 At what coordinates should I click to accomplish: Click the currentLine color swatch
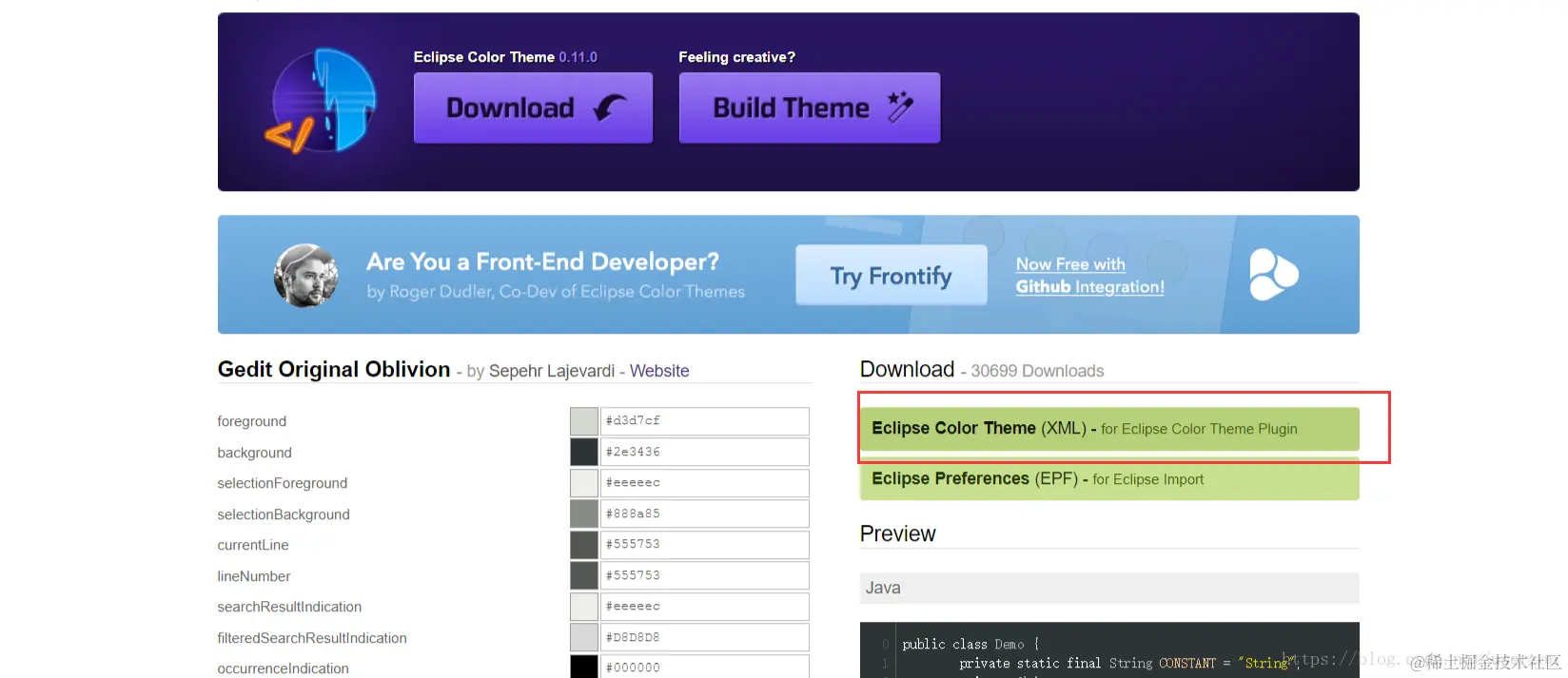584,545
